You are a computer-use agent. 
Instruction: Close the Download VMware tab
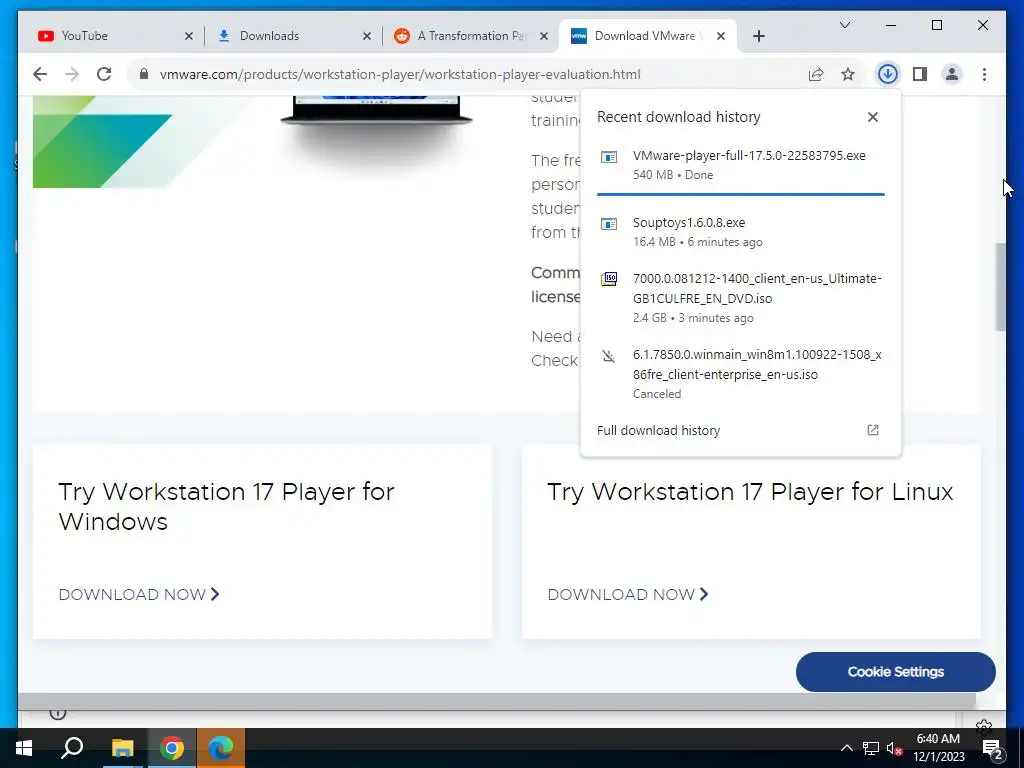720,37
